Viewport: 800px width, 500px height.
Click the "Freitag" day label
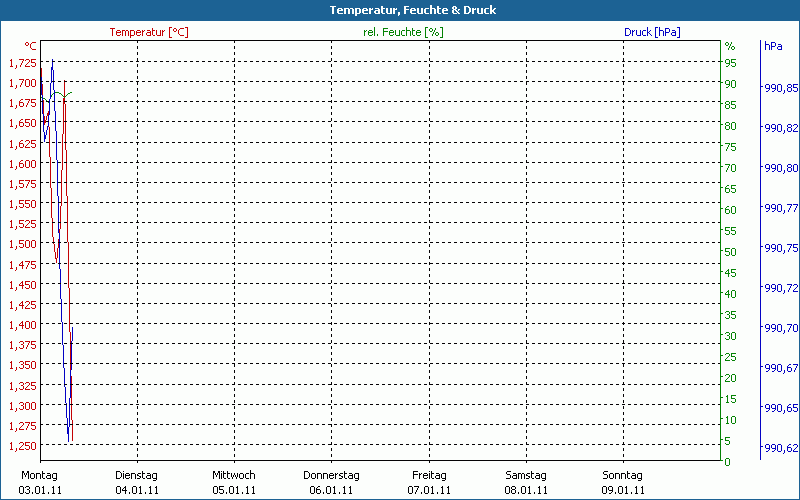(429, 475)
